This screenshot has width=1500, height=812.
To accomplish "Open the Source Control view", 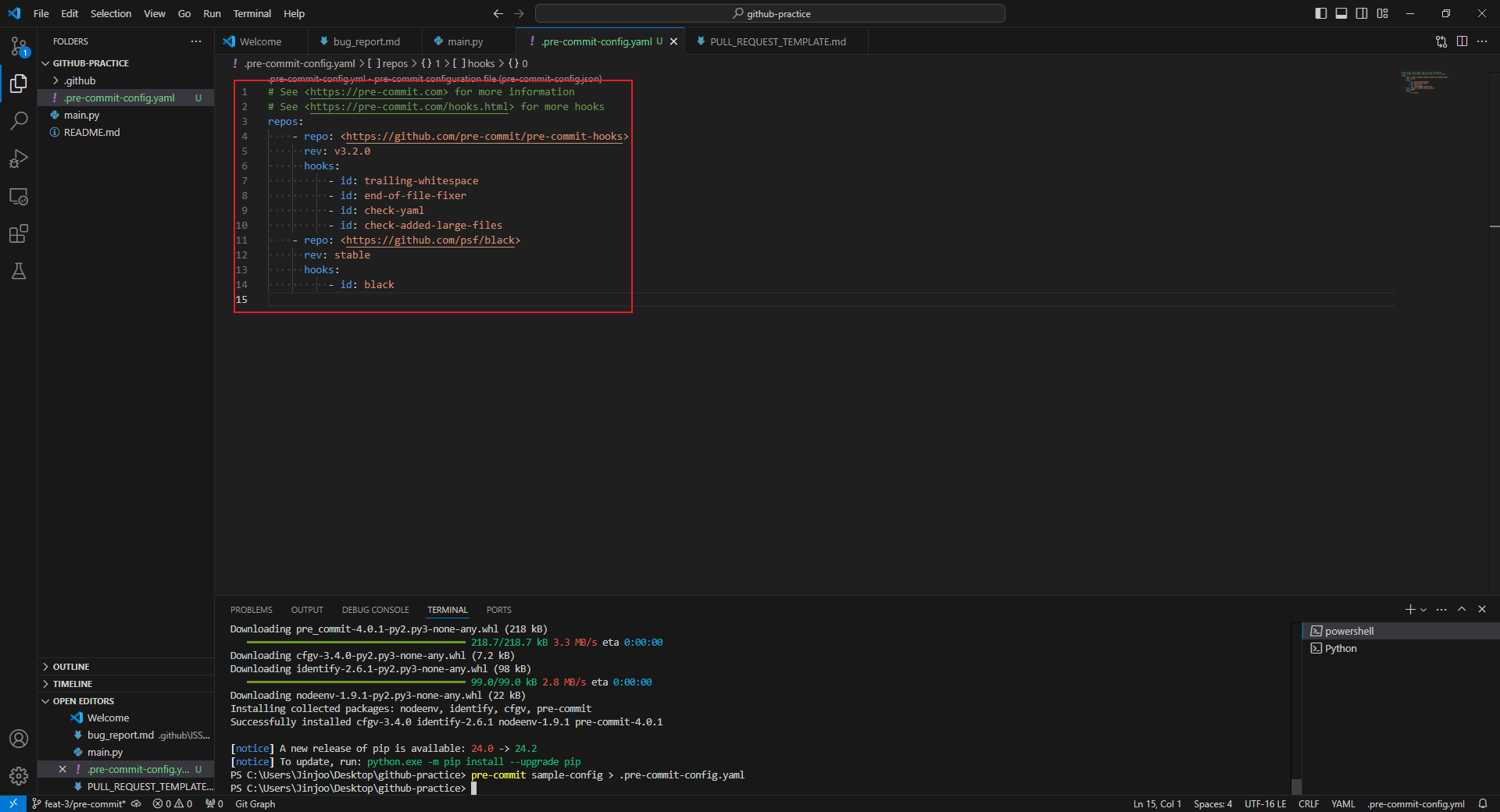I will coord(19,46).
